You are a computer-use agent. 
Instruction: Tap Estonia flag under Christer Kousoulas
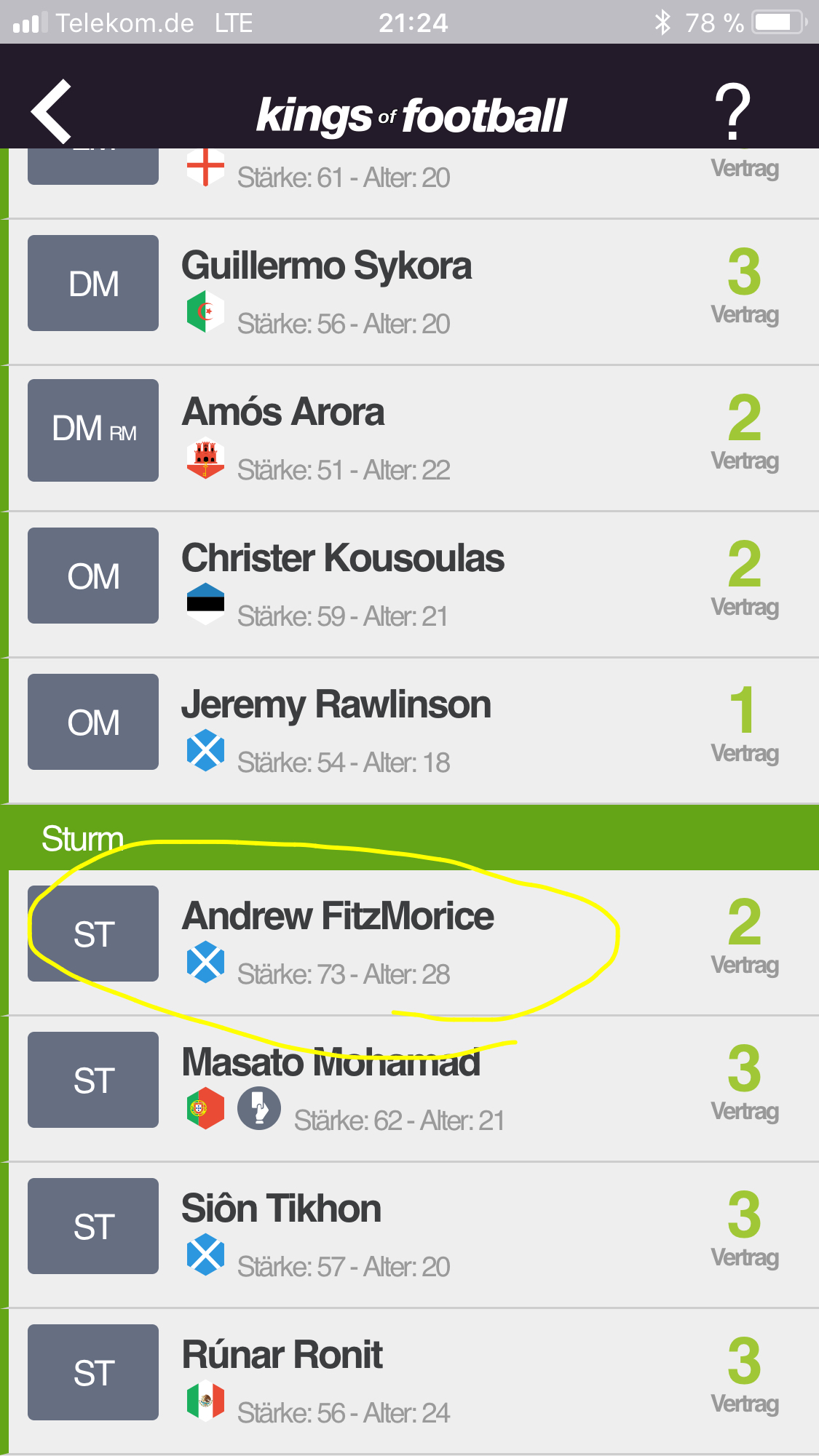point(205,605)
